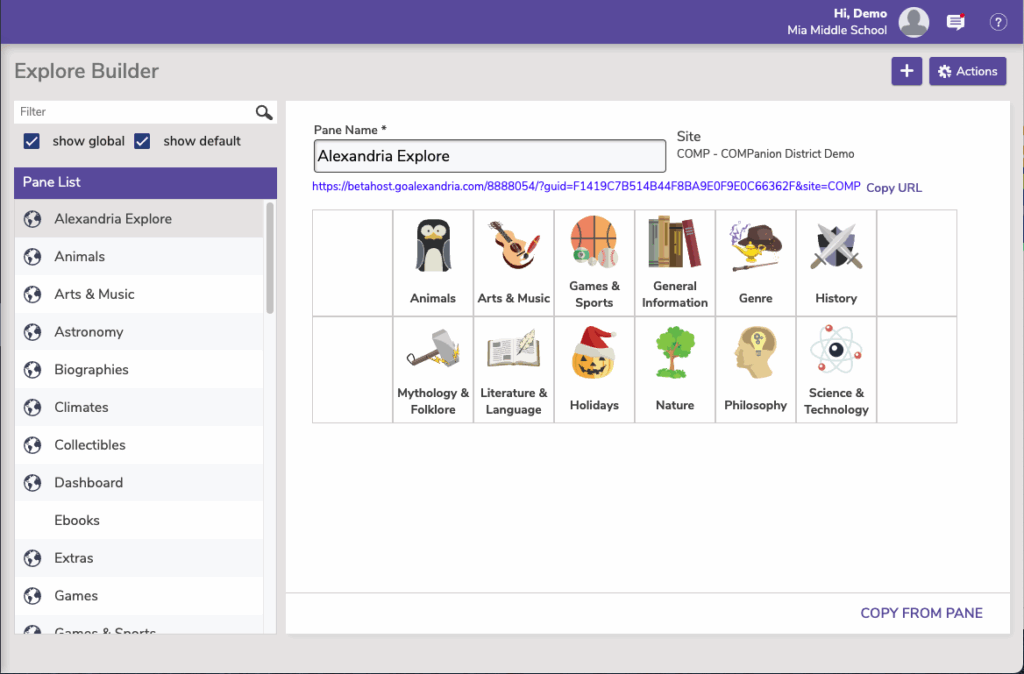
Task: Click the Copy URL link
Action: (894, 187)
